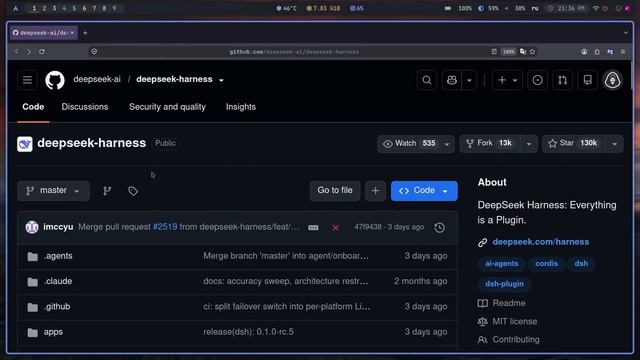This screenshot has width=640, height=360.
Task: Go forward with the browser forward arrow
Action: click(29, 51)
